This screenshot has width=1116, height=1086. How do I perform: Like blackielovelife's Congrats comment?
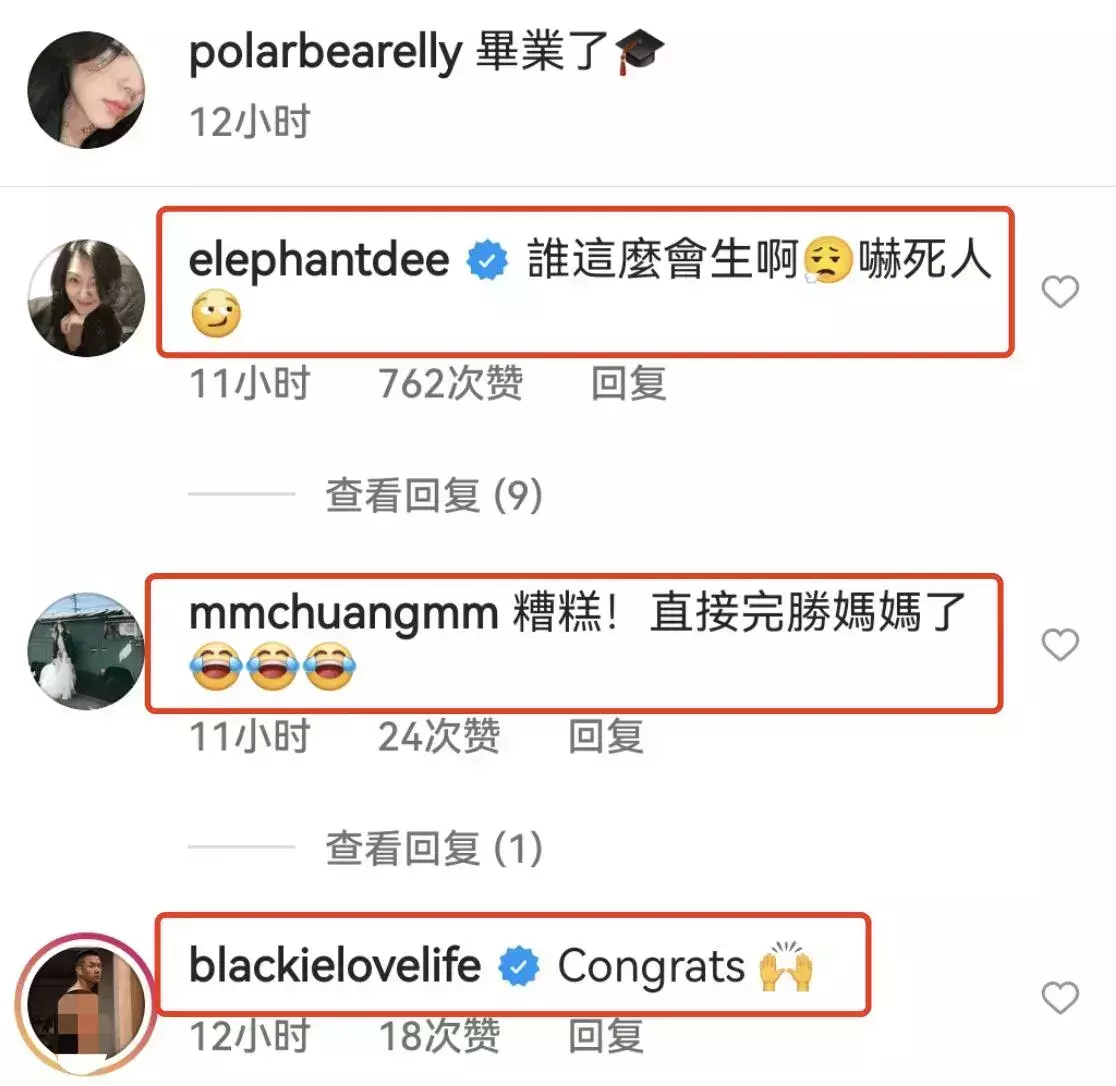click(x=1060, y=997)
